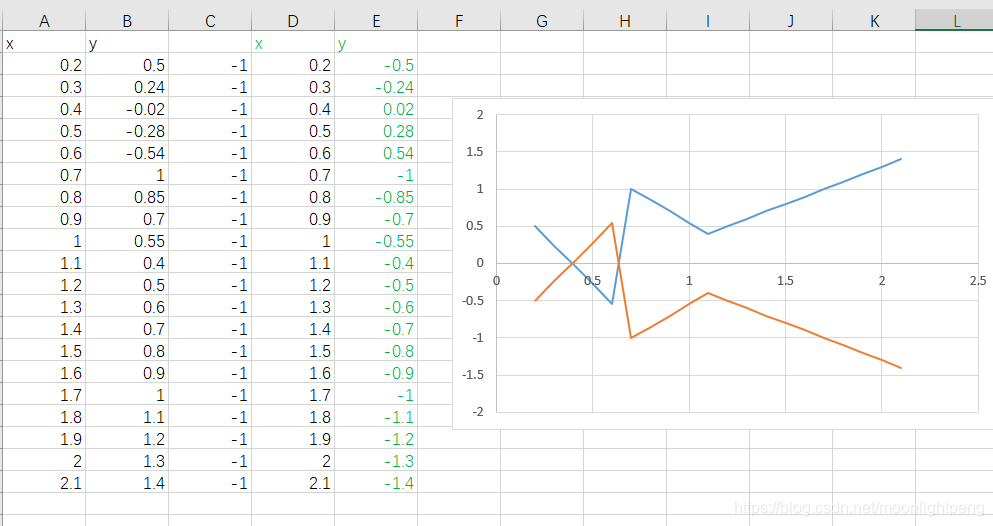This screenshot has height=526, width=993.
Task: Select green 0.28 in column E
Action: (x=376, y=131)
